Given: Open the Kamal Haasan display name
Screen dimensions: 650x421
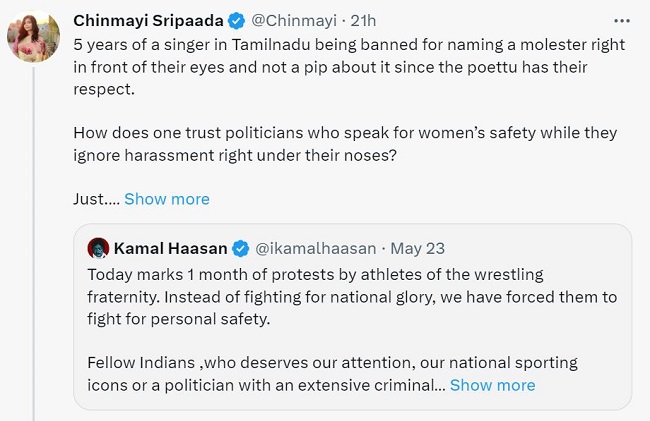Looking at the screenshot, I should (170, 248).
